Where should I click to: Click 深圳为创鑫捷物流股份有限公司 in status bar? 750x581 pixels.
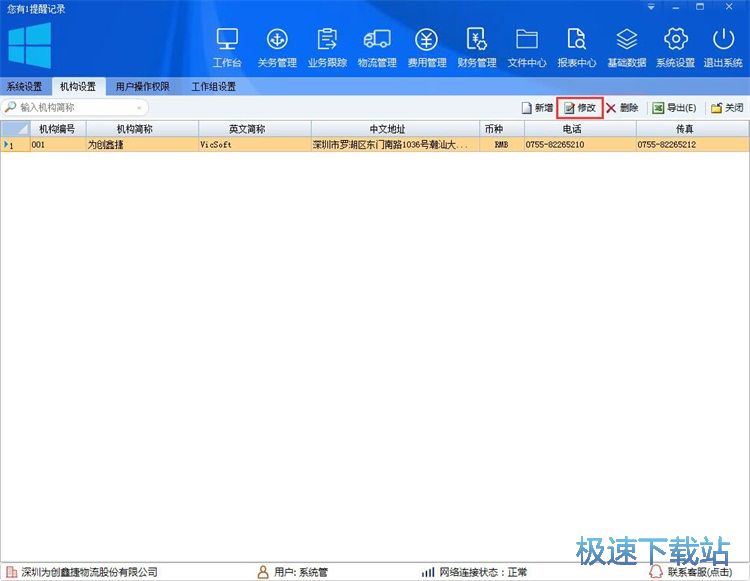[x=89, y=572]
